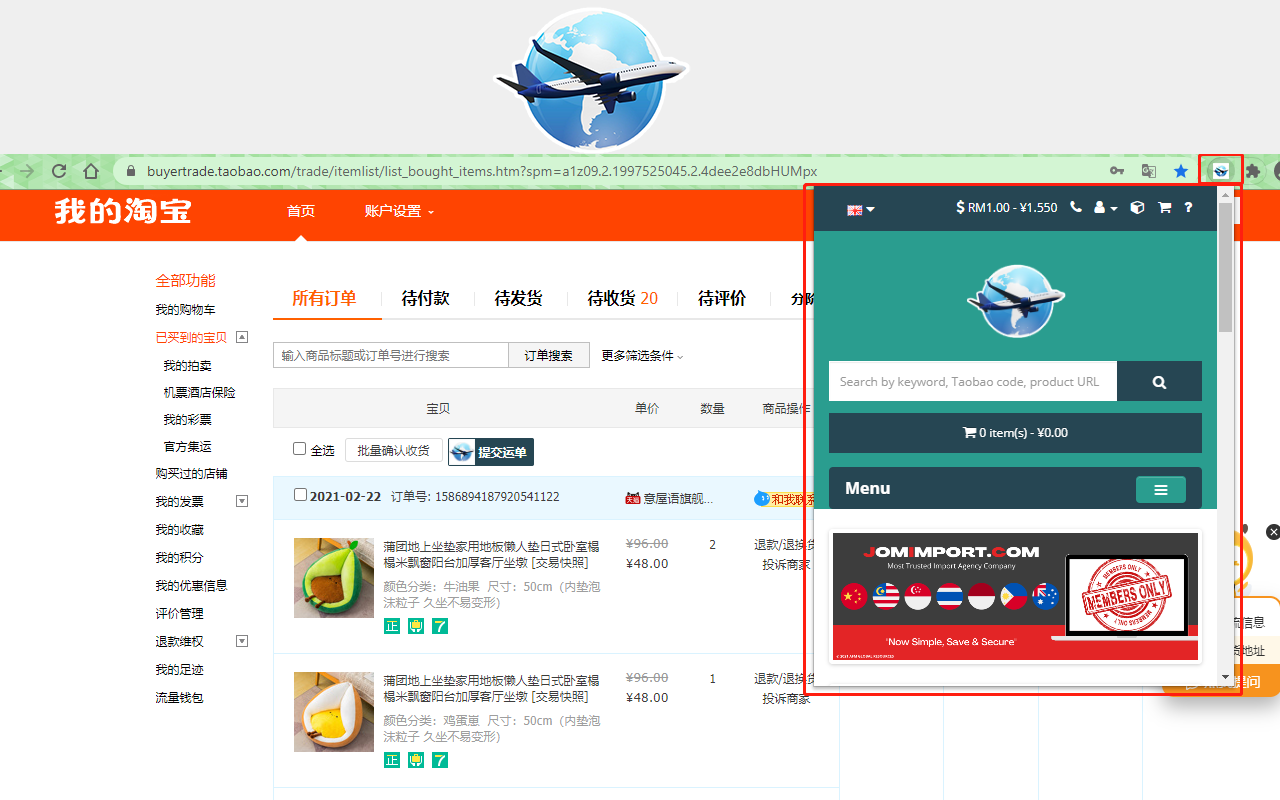Click the airplane globe logo in popup
This screenshot has width=1280, height=800.
(x=1015, y=301)
